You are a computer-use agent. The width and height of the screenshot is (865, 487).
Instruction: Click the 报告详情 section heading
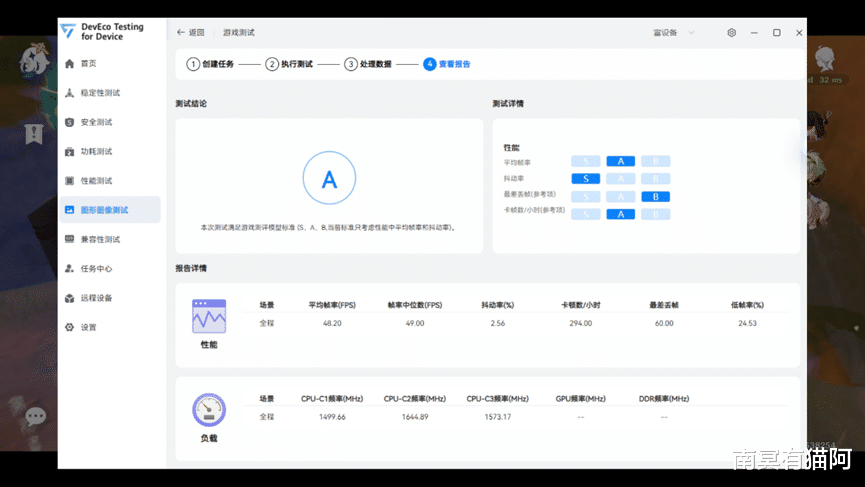pyautogui.click(x=191, y=269)
